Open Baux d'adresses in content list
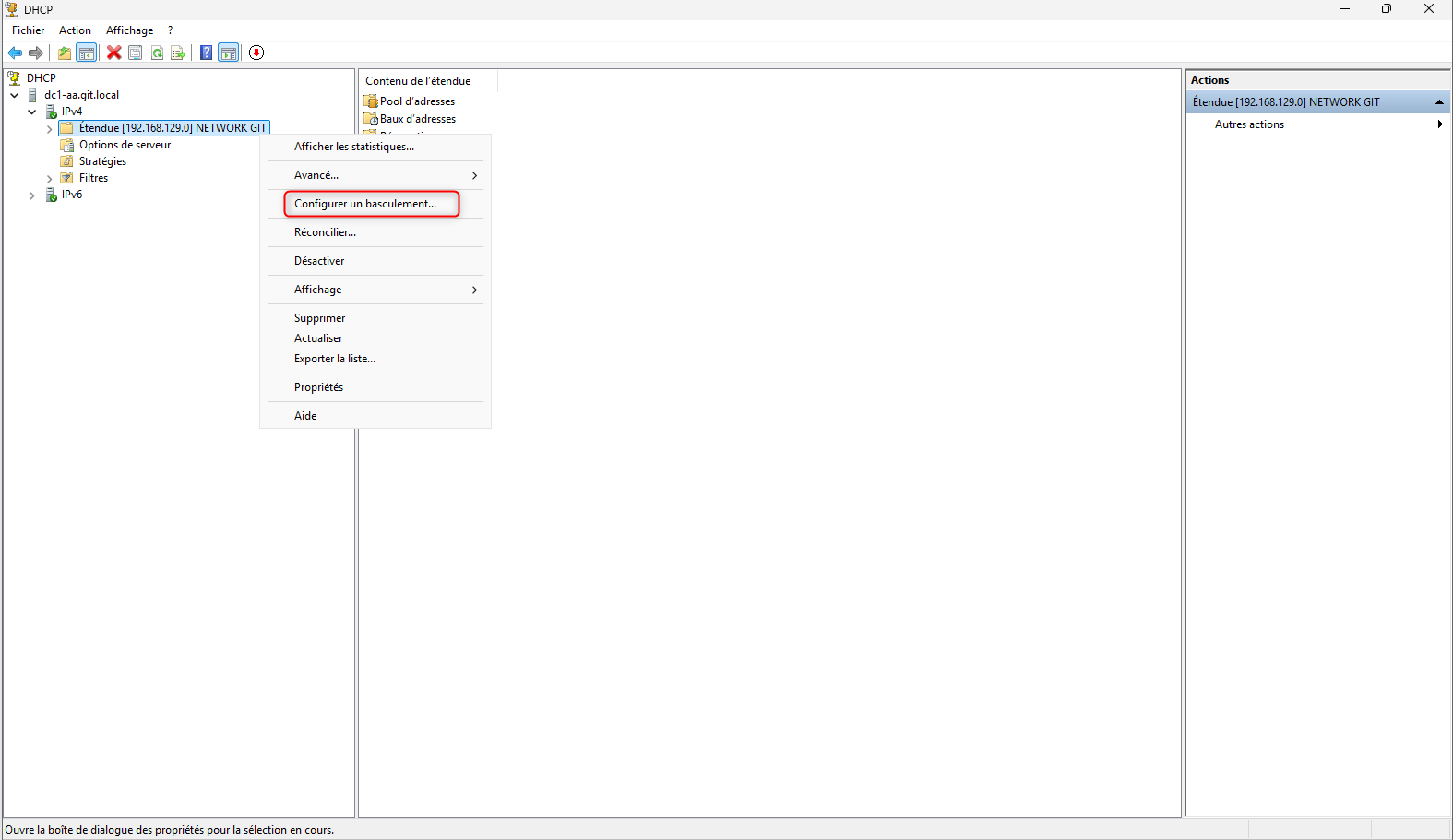The width and height of the screenshot is (1453, 840). pos(418,119)
